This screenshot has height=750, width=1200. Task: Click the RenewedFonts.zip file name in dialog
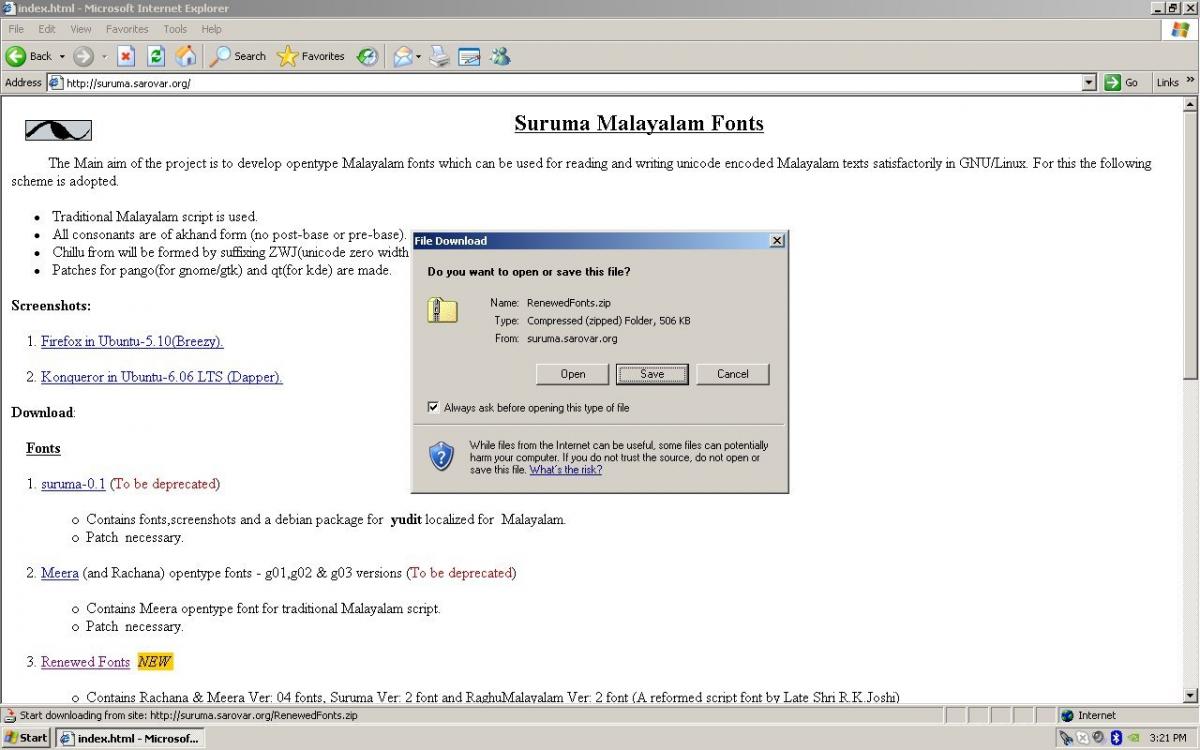click(569, 302)
